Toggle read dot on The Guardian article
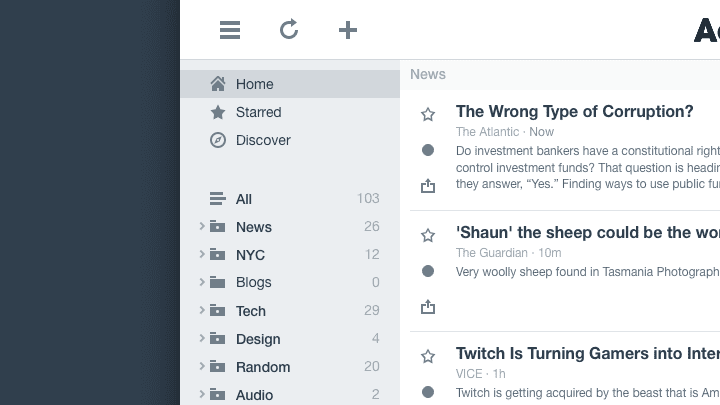Image resolution: width=720 pixels, height=405 pixels. (x=428, y=271)
